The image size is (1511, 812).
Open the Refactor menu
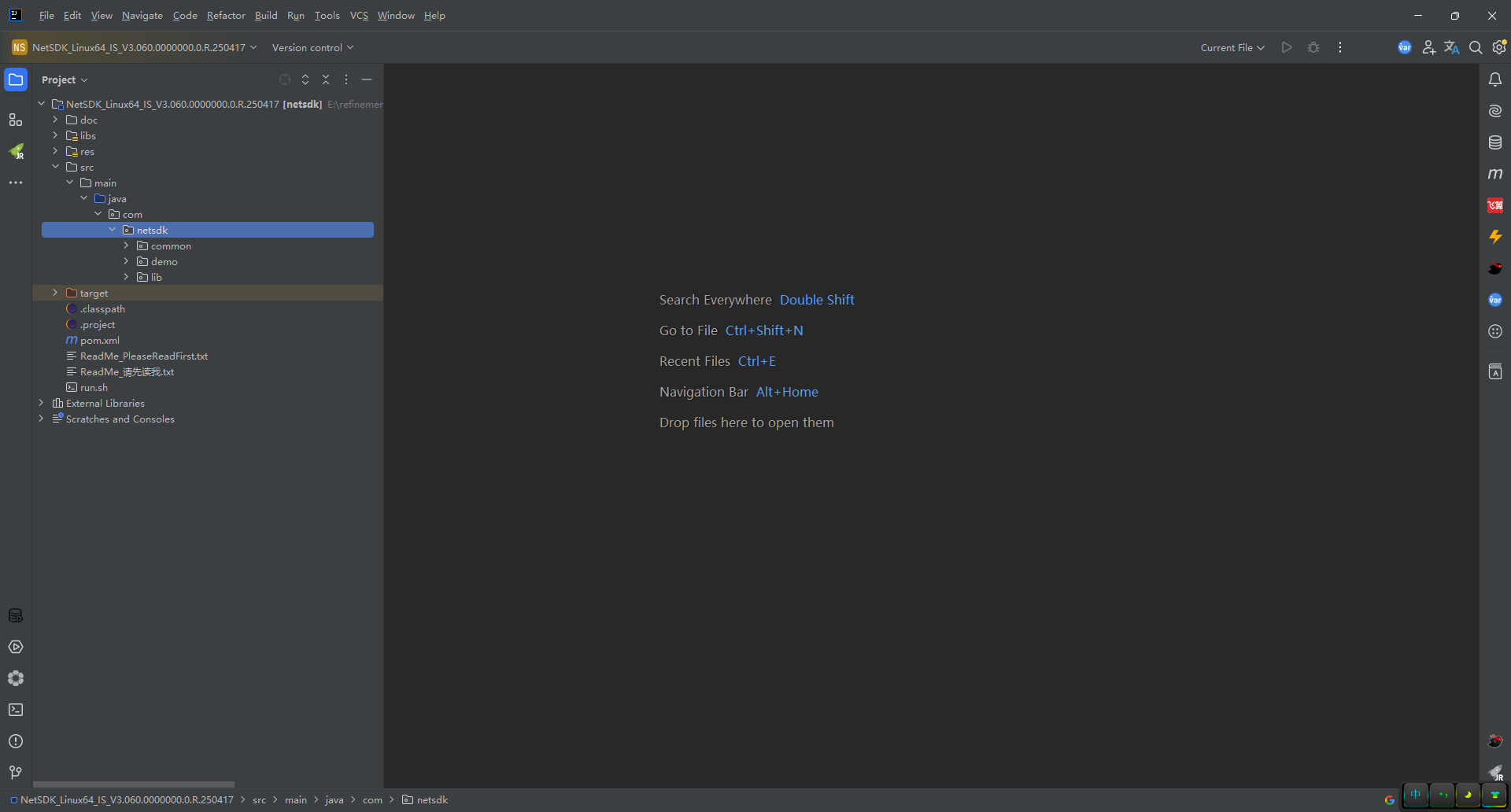coord(226,15)
